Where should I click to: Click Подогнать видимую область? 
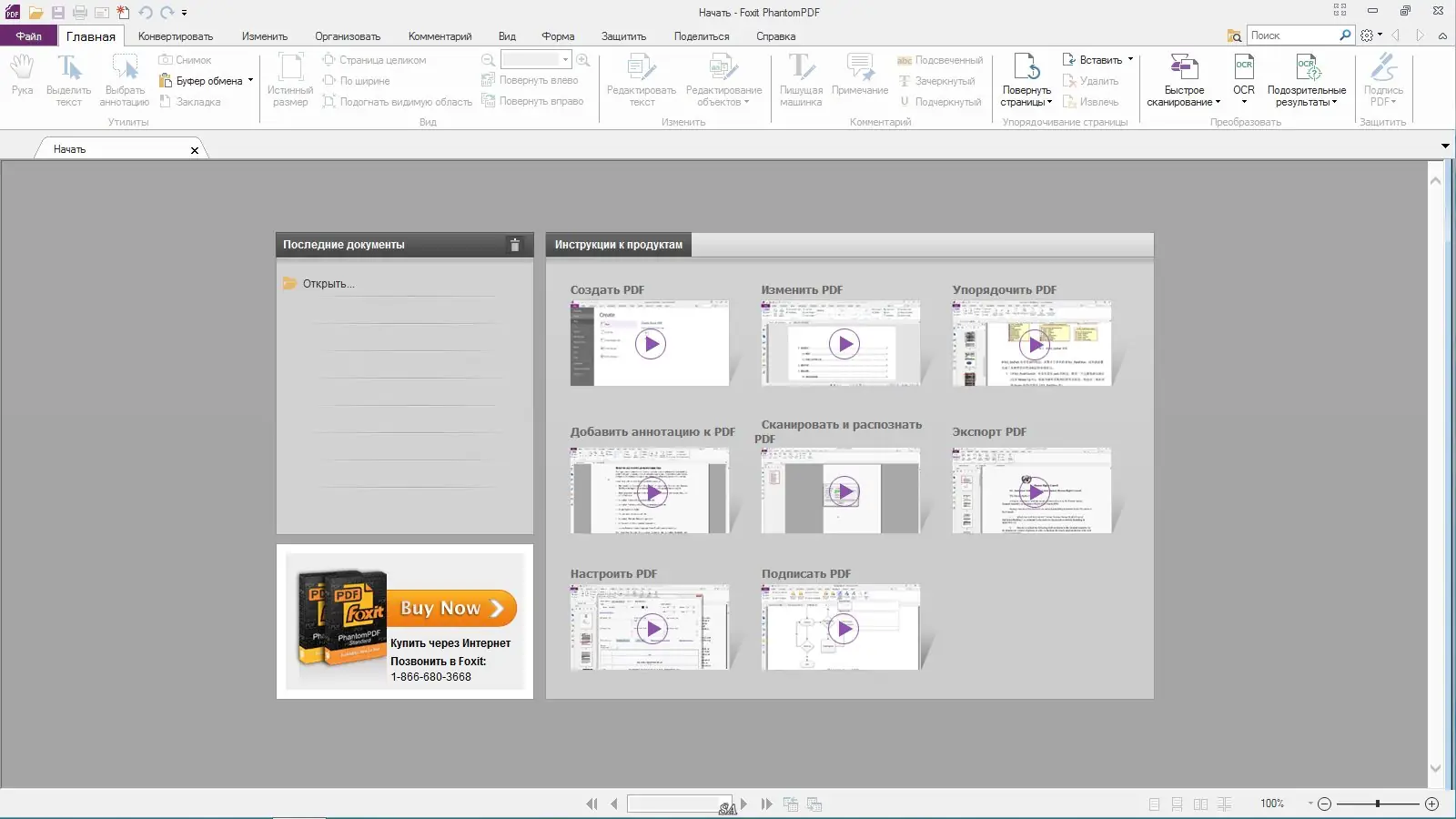coord(397,102)
